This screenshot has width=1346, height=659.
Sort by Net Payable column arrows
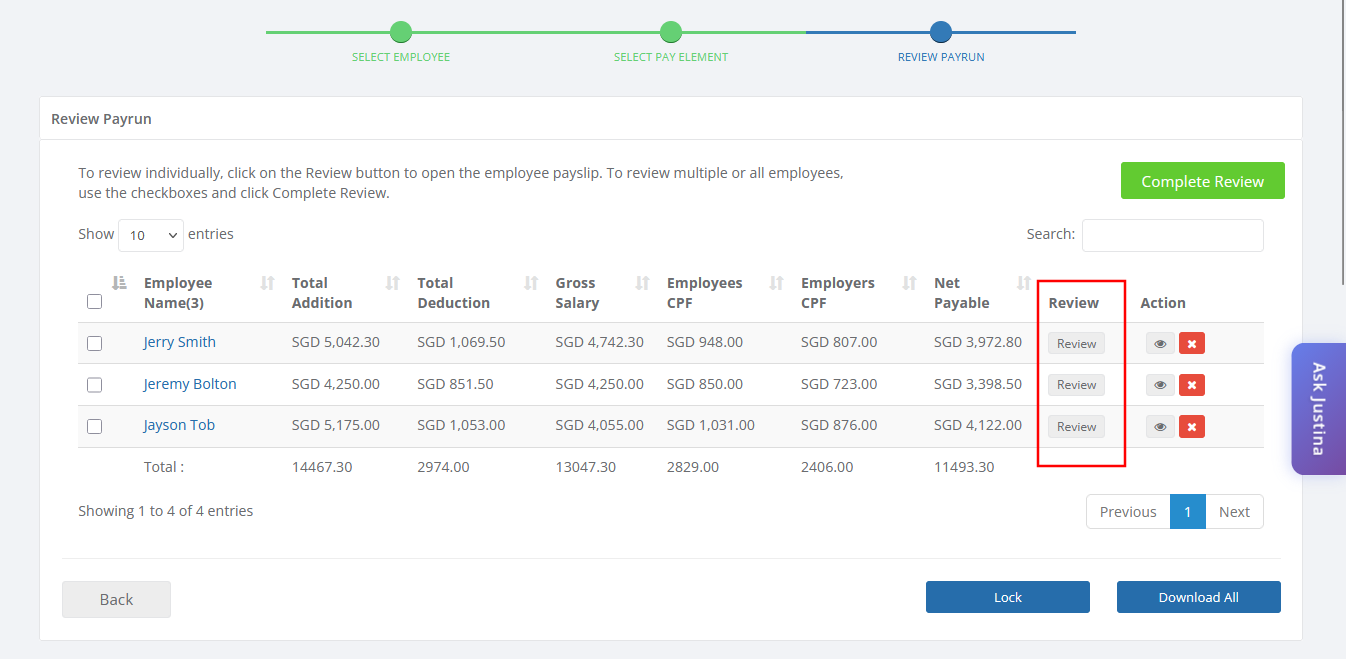click(x=1024, y=283)
